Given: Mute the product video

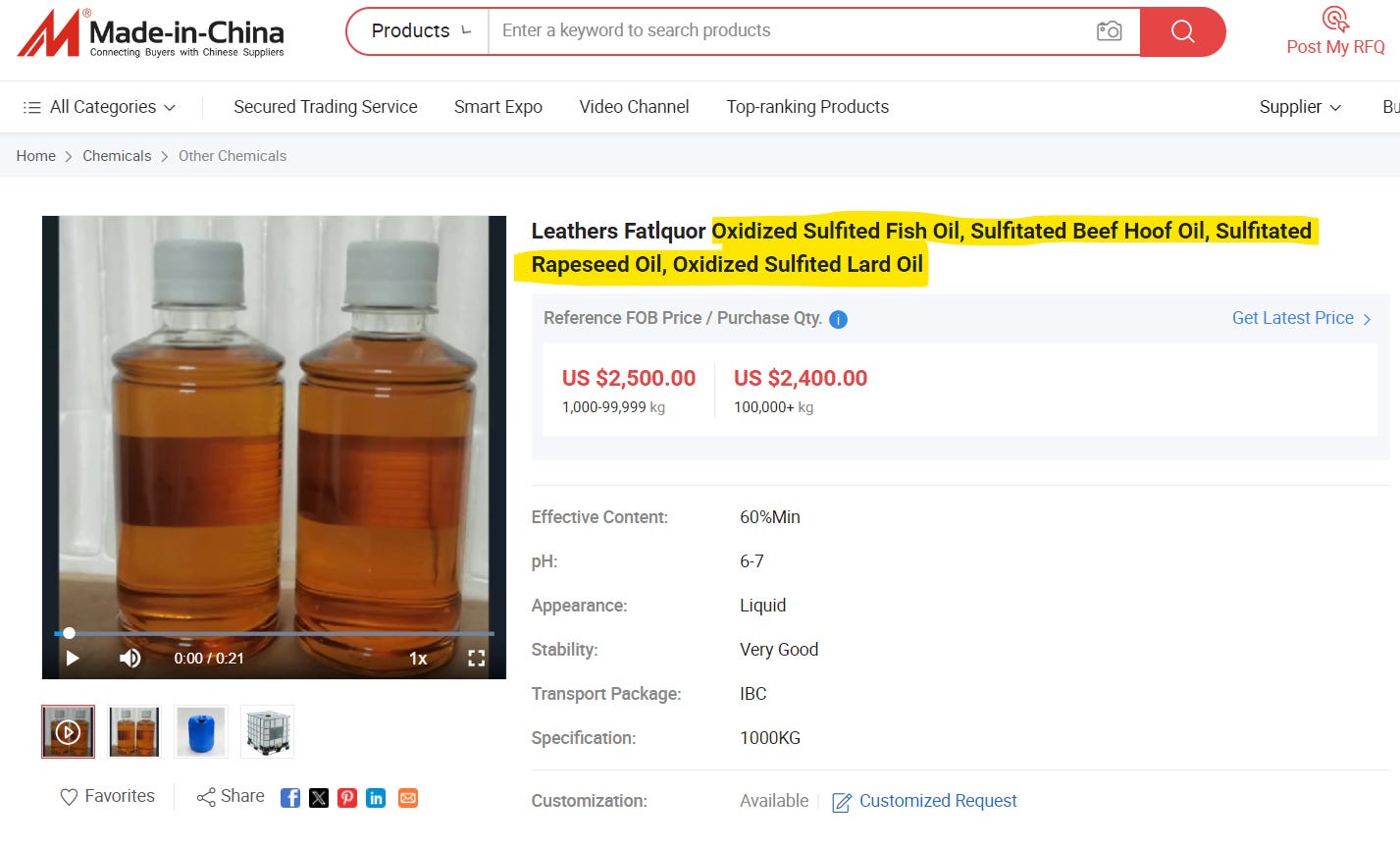Looking at the screenshot, I should pos(130,658).
